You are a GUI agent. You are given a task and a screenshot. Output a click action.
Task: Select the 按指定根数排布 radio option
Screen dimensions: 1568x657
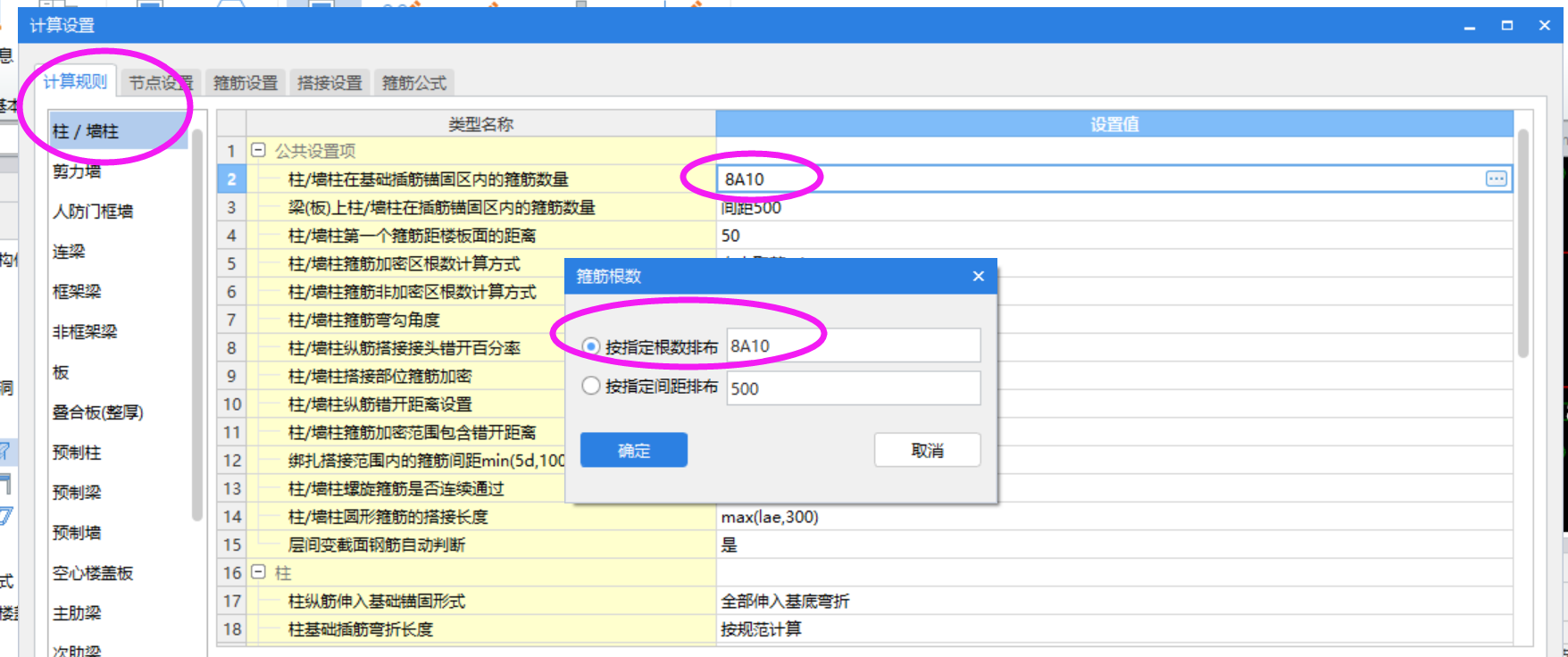(590, 346)
